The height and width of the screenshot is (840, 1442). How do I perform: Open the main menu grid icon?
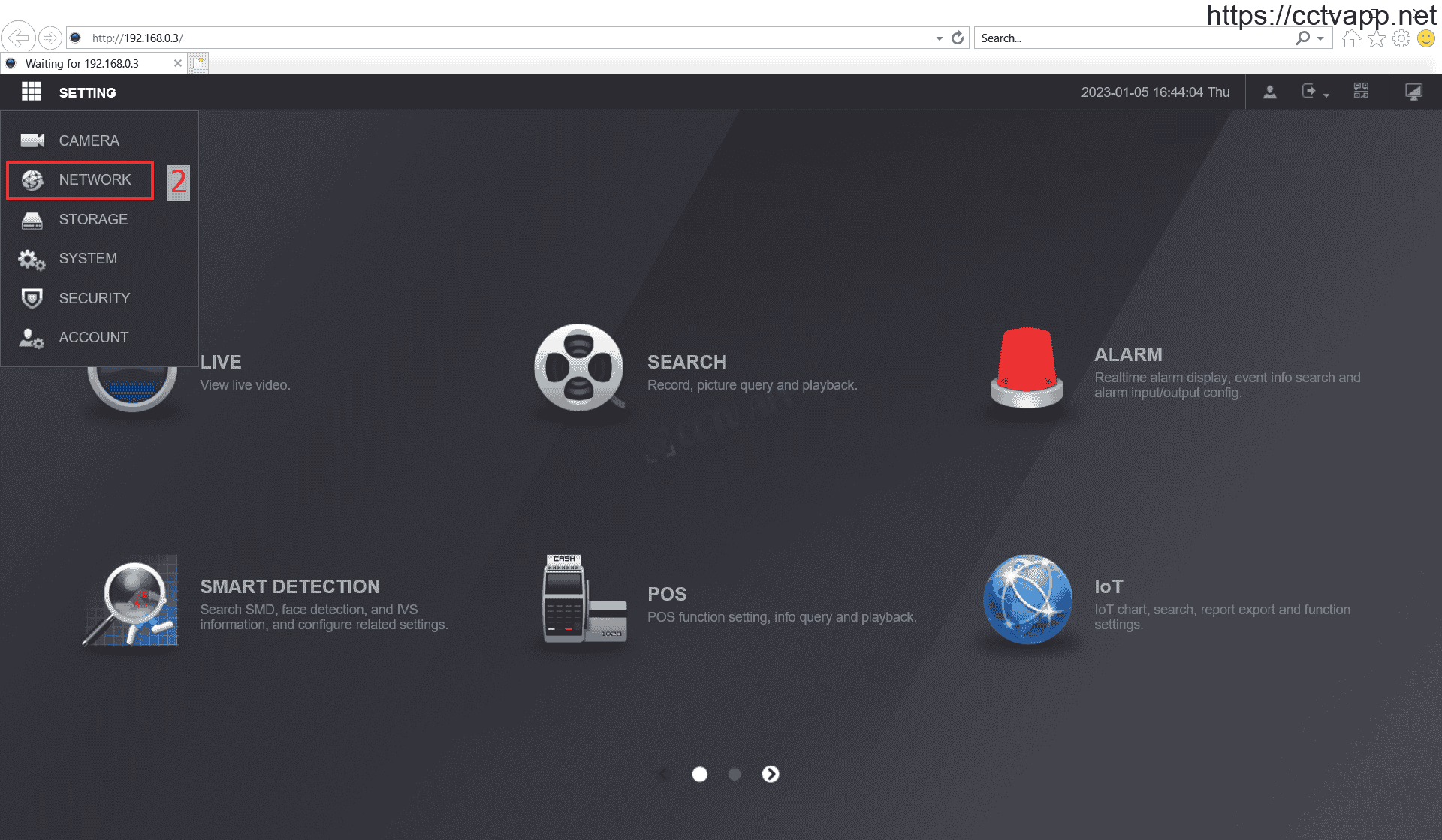click(x=31, y=92)
